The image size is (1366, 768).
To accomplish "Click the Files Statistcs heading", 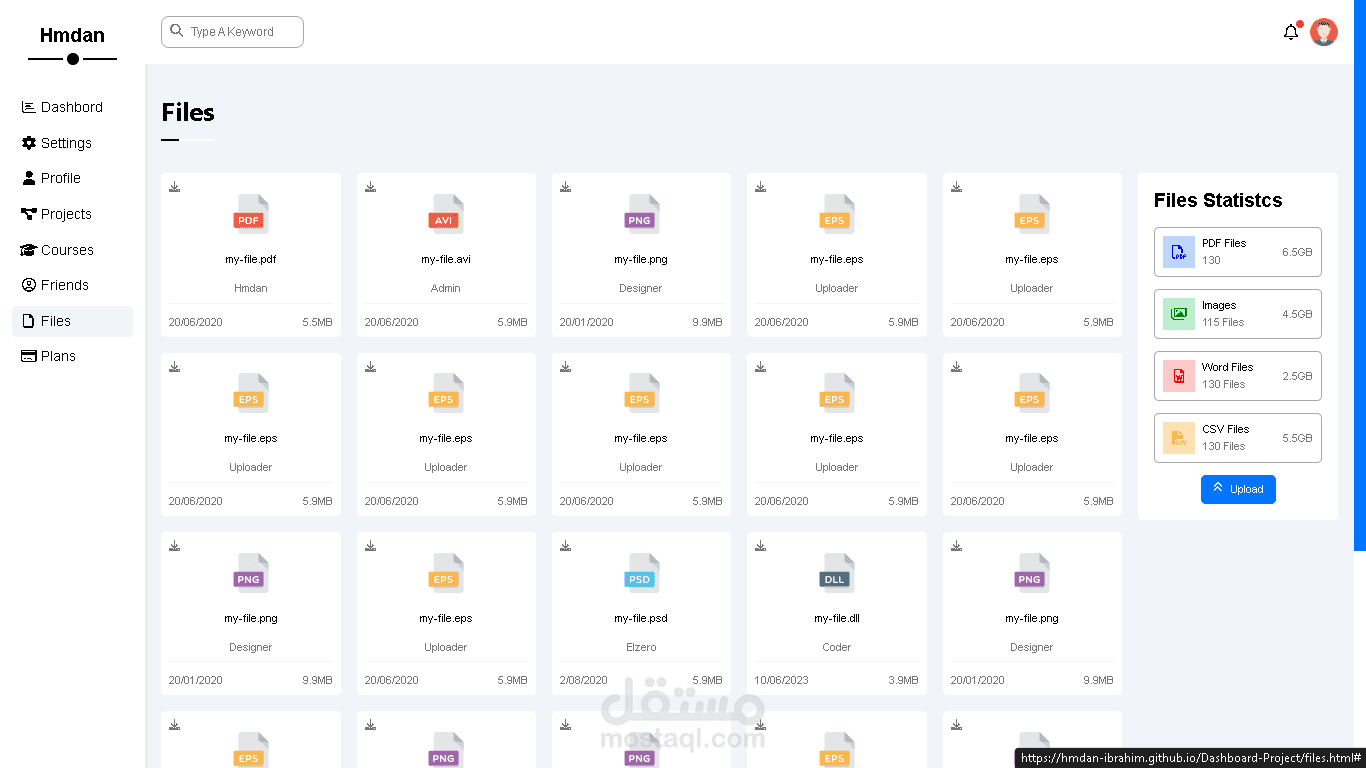I will (1218, 200).
